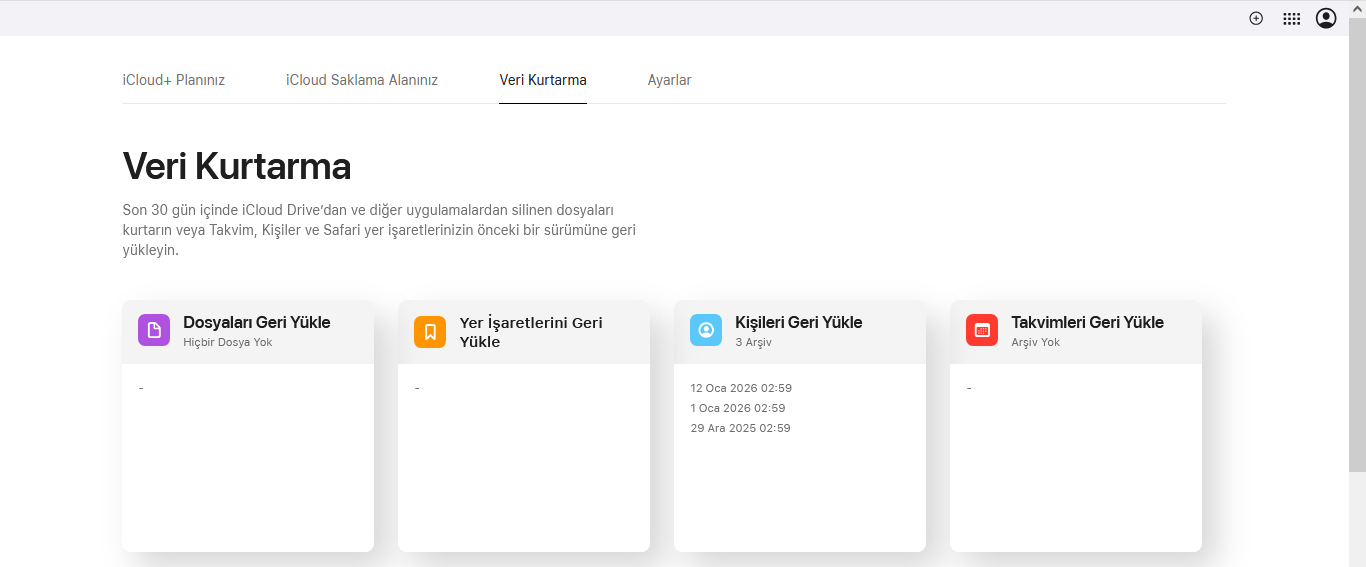Image resolution: width=1366 pixels, height=567 pixels.
Task: Click the blue contacts icon
Action: click(x=706, y=331)
